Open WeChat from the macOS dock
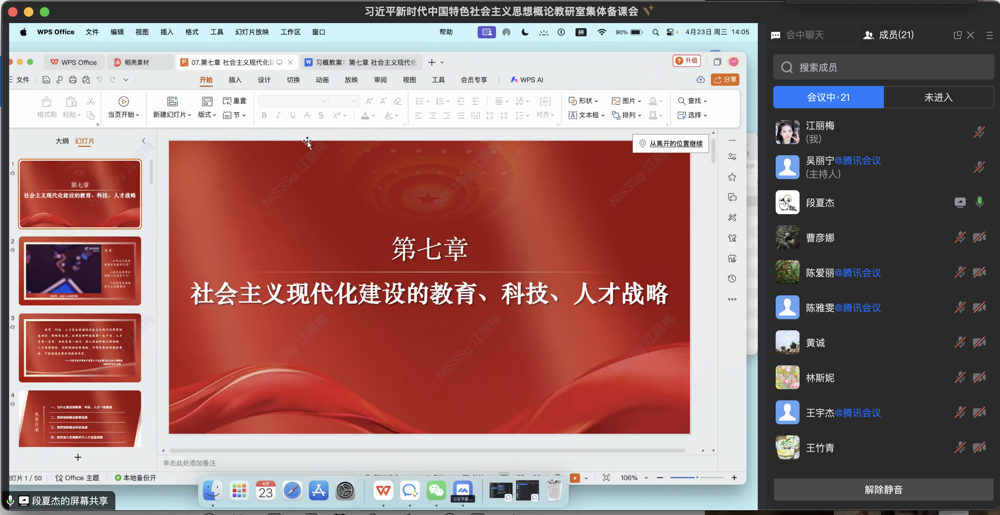Viewport: 1000px width, 515px height. (436, 490)
